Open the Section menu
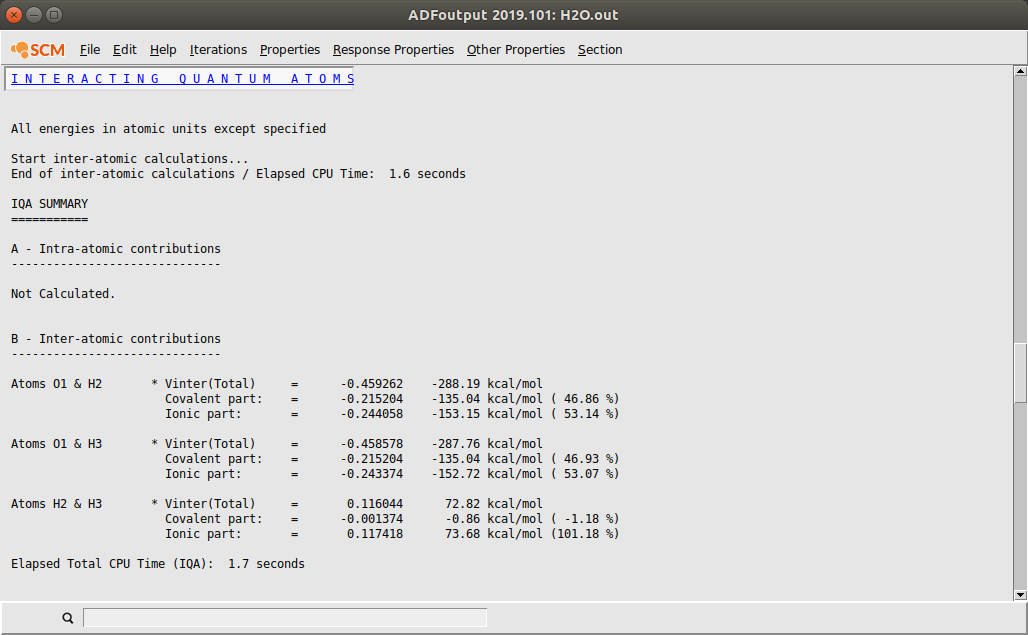The height and width of the screenshot is (635, 1028). point(600,50)
